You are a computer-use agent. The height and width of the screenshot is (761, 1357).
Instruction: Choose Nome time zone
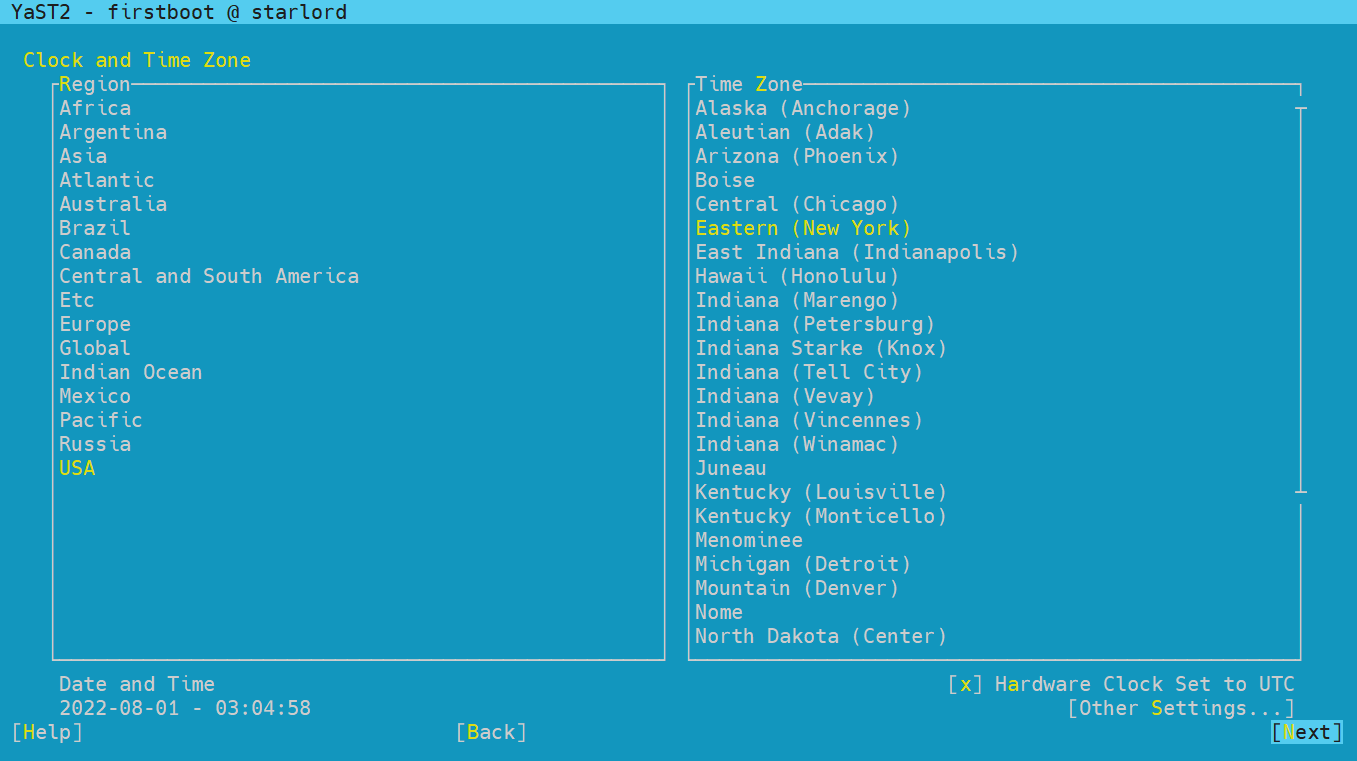point(719,612)
